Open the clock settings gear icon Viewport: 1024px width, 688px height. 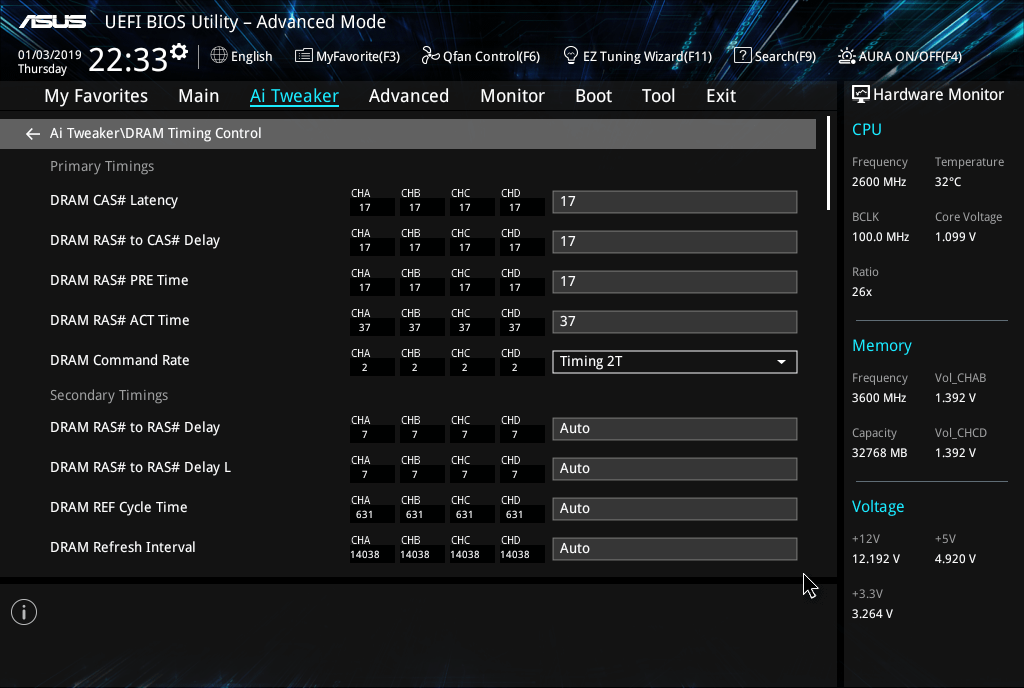pos(179,52)
